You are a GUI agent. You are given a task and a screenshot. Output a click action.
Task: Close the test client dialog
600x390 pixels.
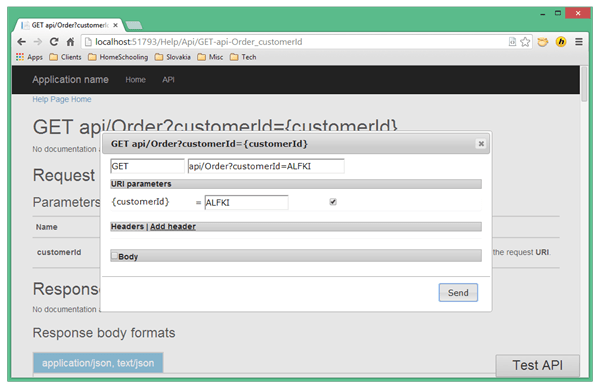[481, 144]
